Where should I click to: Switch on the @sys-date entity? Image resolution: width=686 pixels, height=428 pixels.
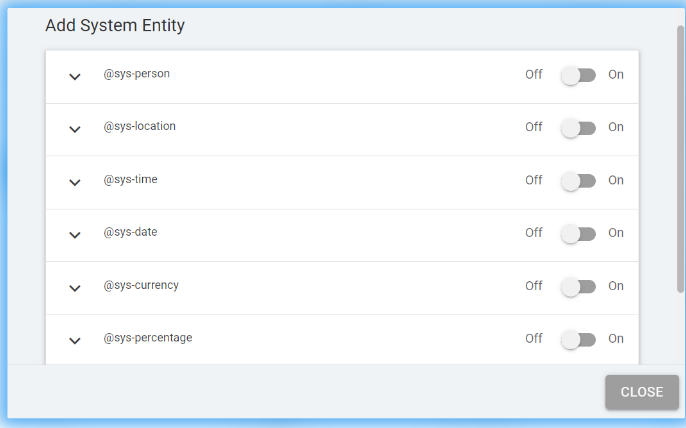pyautogui.click(x=578, y=234)
